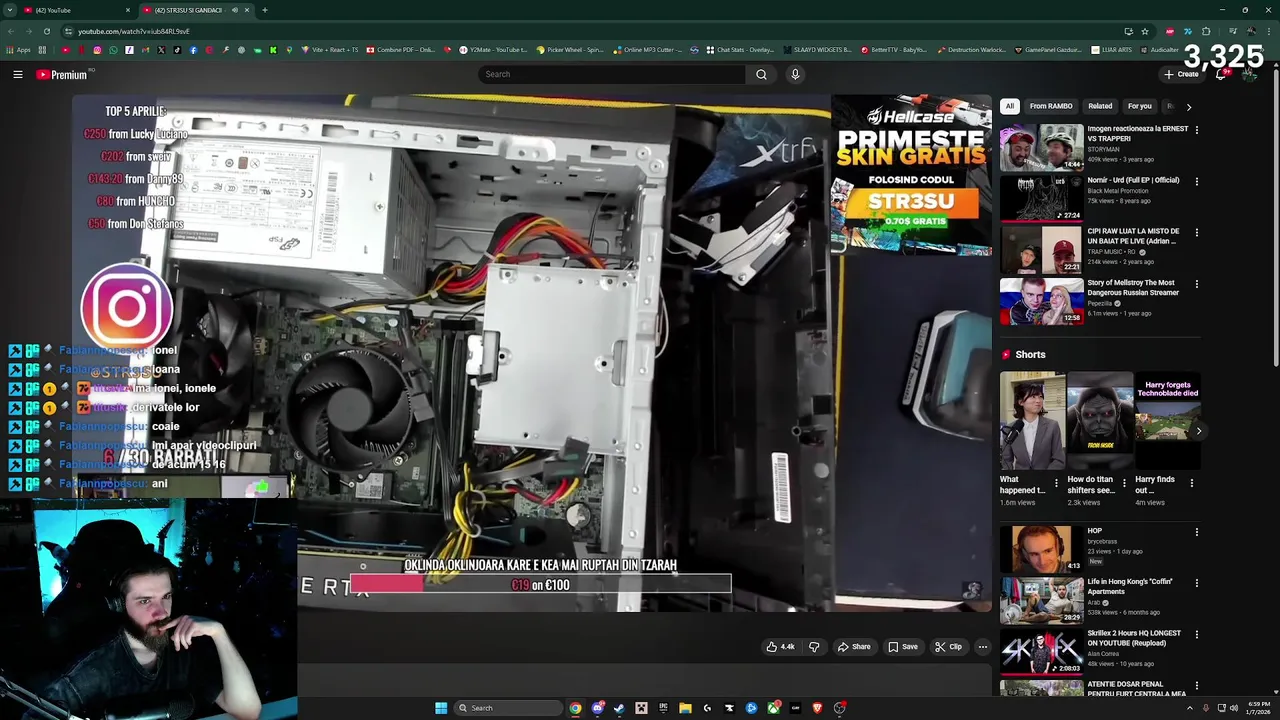Open the Share dialog
This screenshot has height=720, width=1280.
click(854, 647)
